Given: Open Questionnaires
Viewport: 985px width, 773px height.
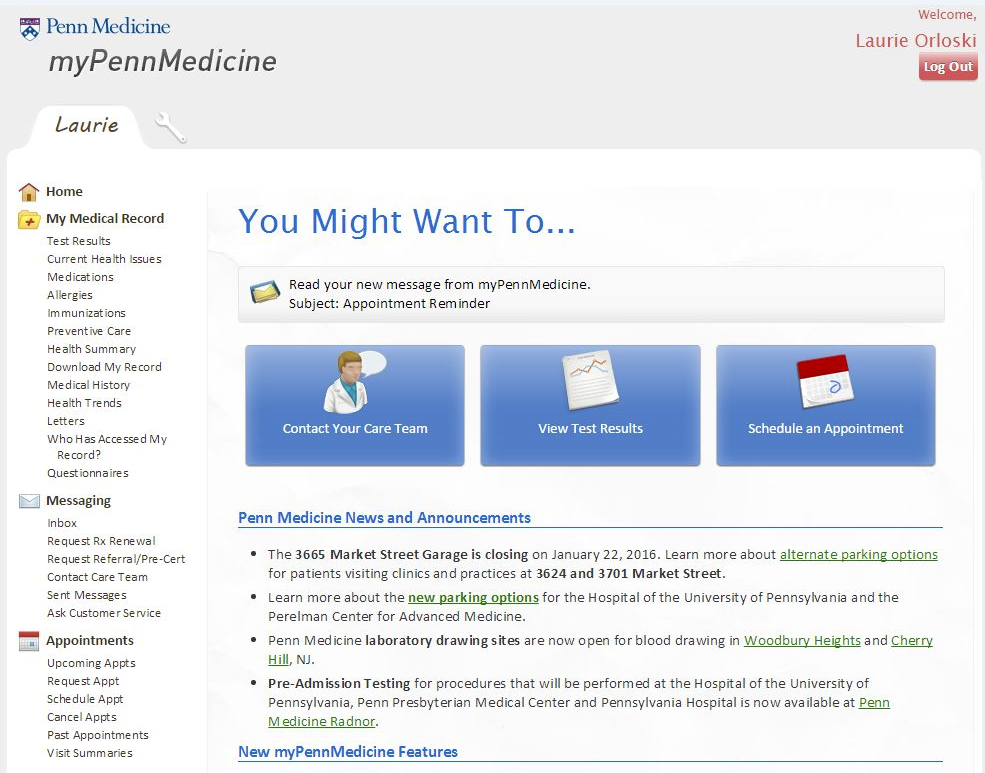Looking at the screenshot, I should 88,473.
